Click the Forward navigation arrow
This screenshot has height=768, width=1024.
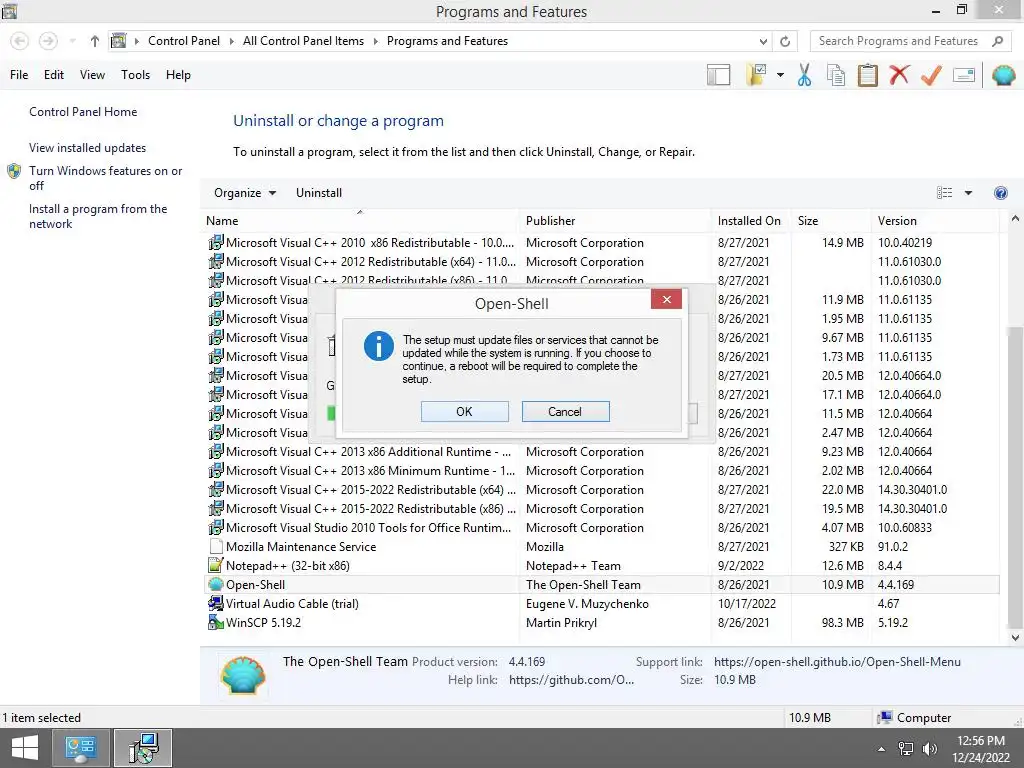tap(48, 41)
